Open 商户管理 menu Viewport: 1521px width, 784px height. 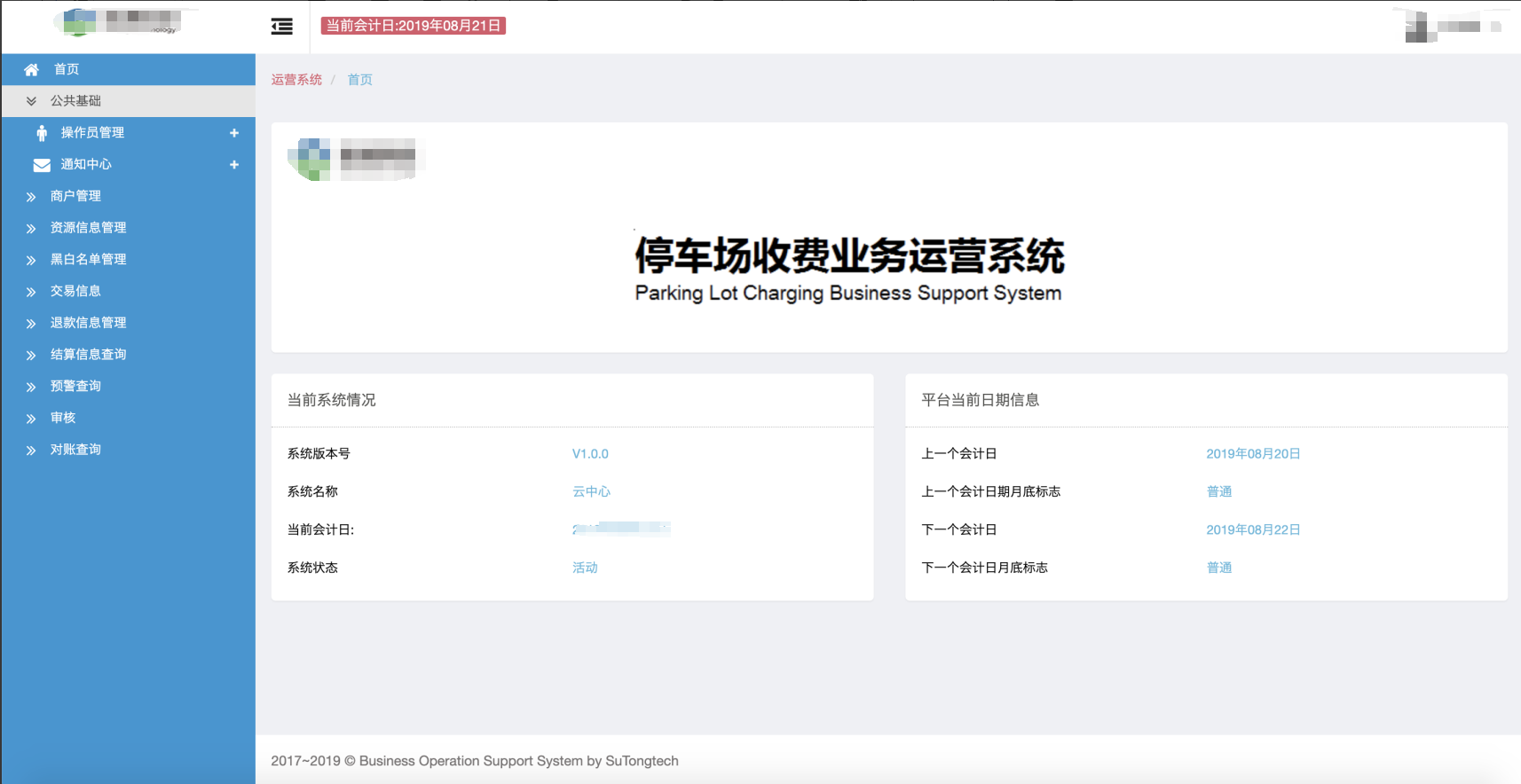tap(128, 196)
